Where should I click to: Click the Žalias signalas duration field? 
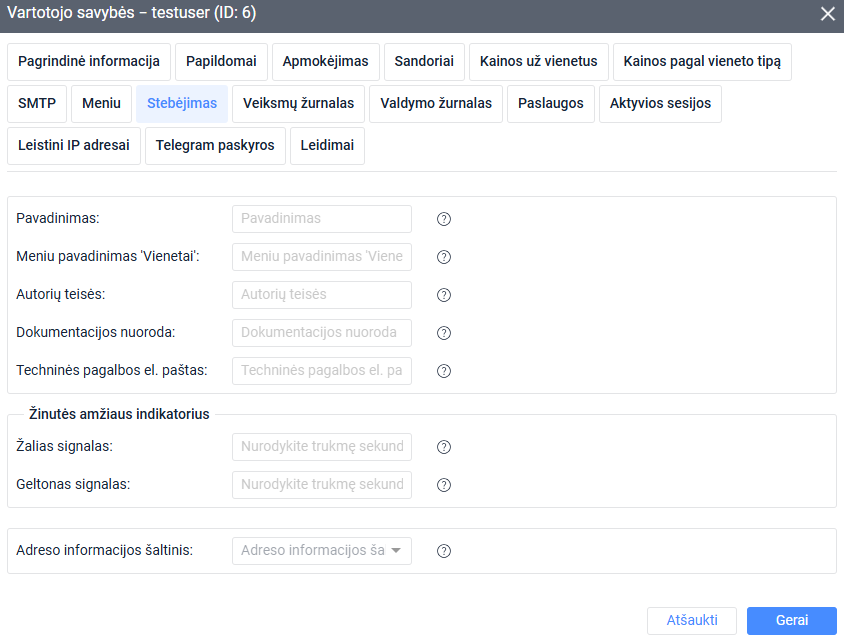pos(321,447)
